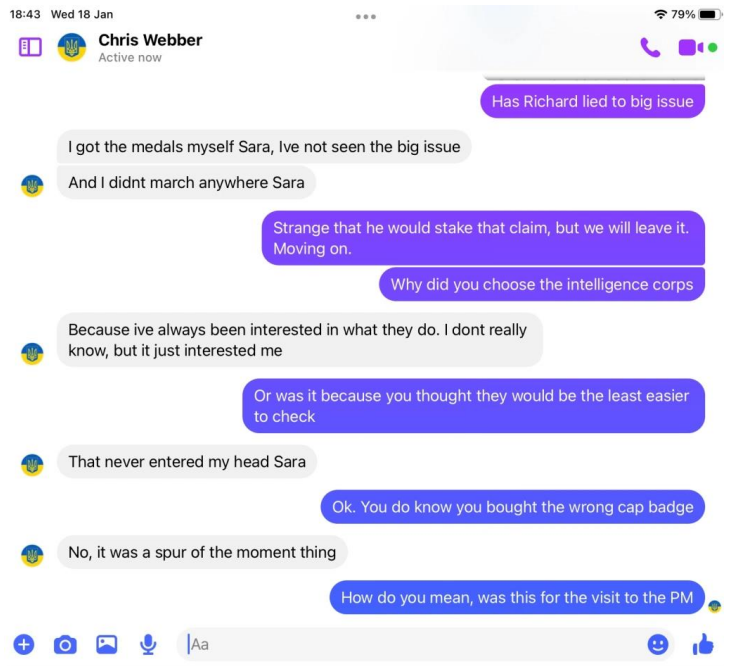Select the 'That never entered my head Sara' message

point(187,461)
